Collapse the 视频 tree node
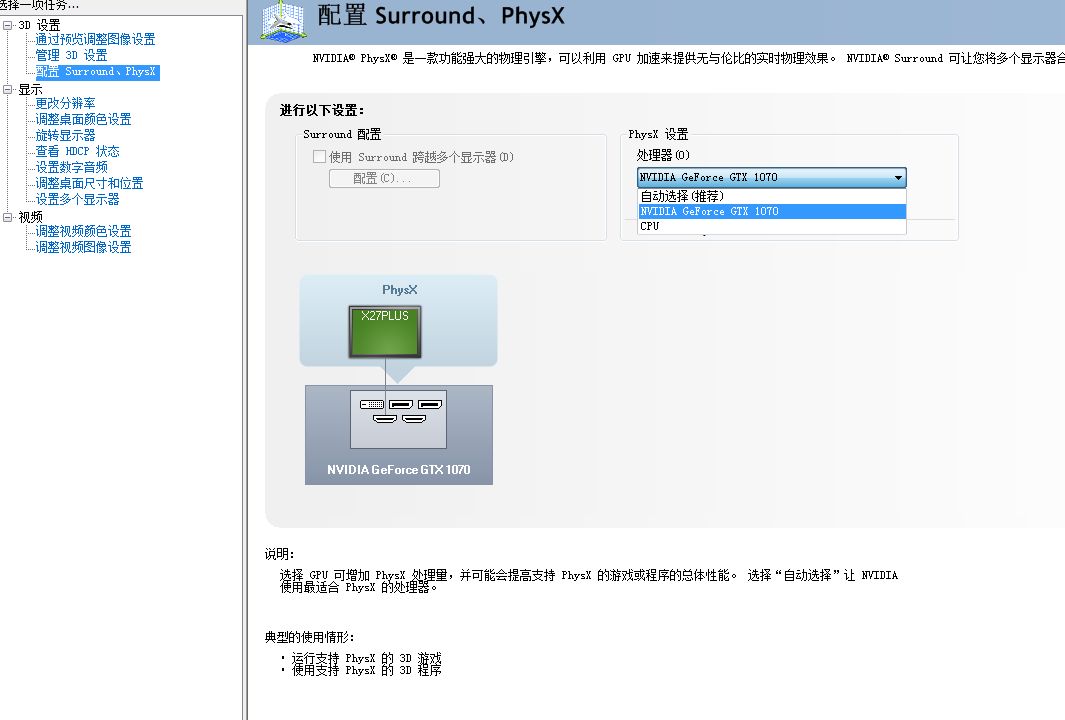Screen dimensions: 1065x720 tap(8, 217)
